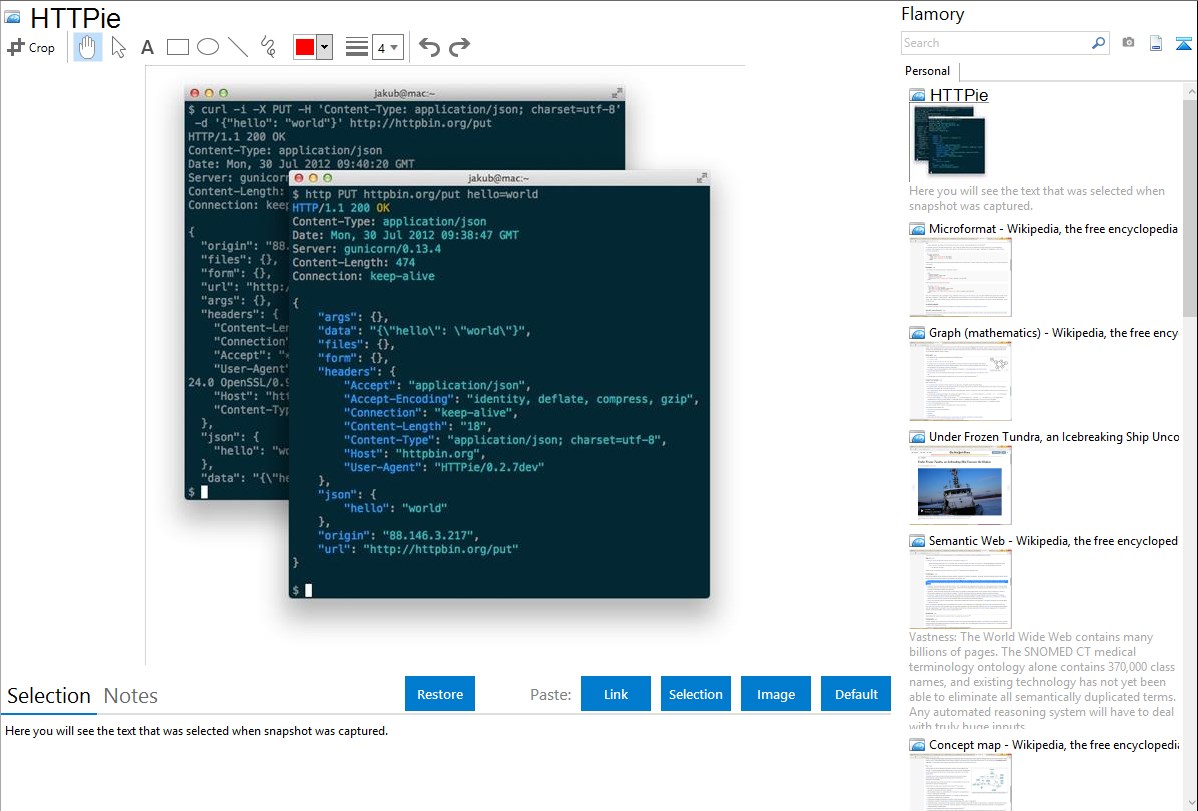Select the icebreaking ship snapshot thumbnail
The width and height of the screenshot is (1198, 811).
point(960,485)
